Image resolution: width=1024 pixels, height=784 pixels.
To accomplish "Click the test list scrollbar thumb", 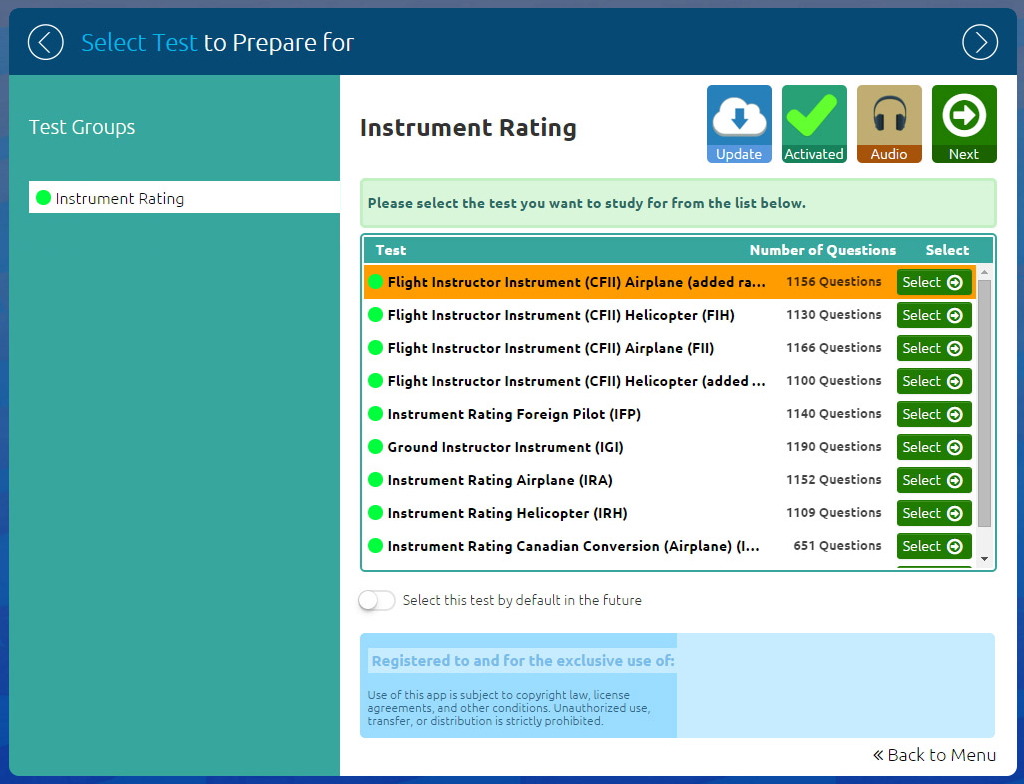I will [984, 400].
